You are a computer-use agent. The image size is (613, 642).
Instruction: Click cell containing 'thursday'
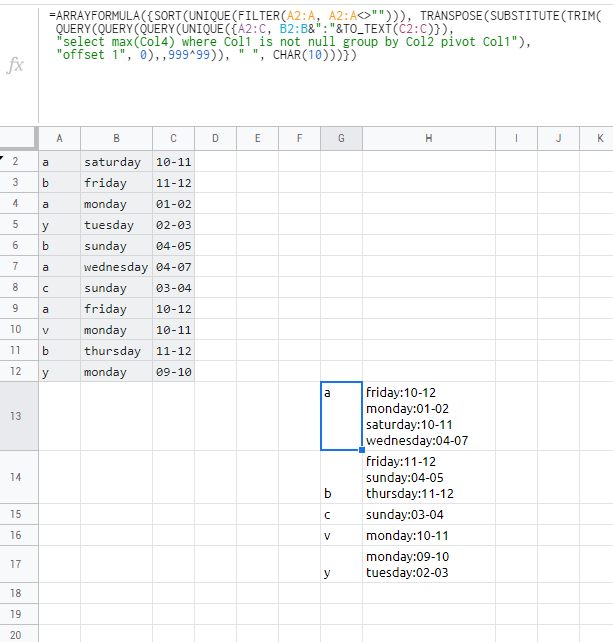117,350
